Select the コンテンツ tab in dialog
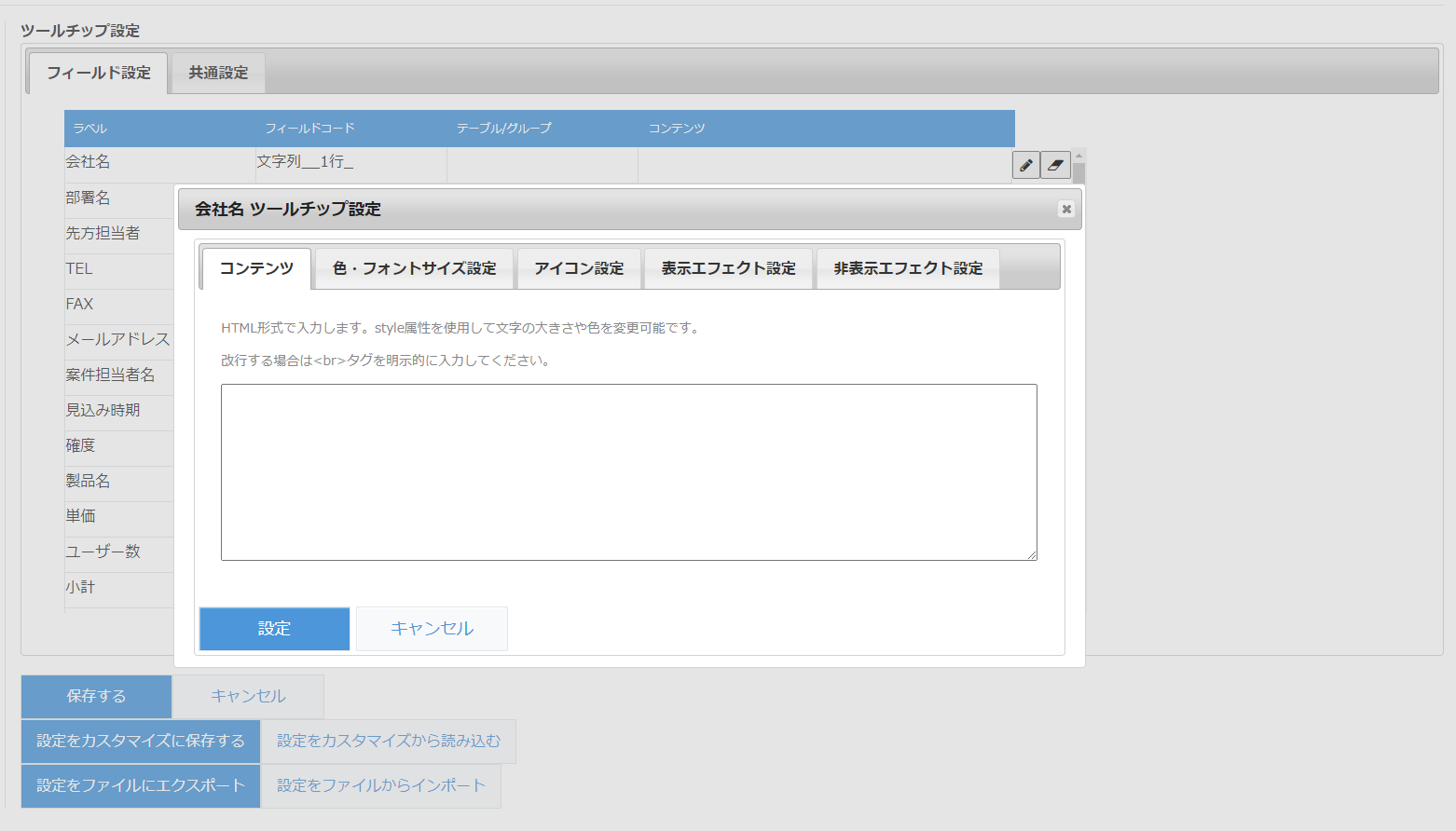This screenshot has height=831, width=1456. coord(256,268)
